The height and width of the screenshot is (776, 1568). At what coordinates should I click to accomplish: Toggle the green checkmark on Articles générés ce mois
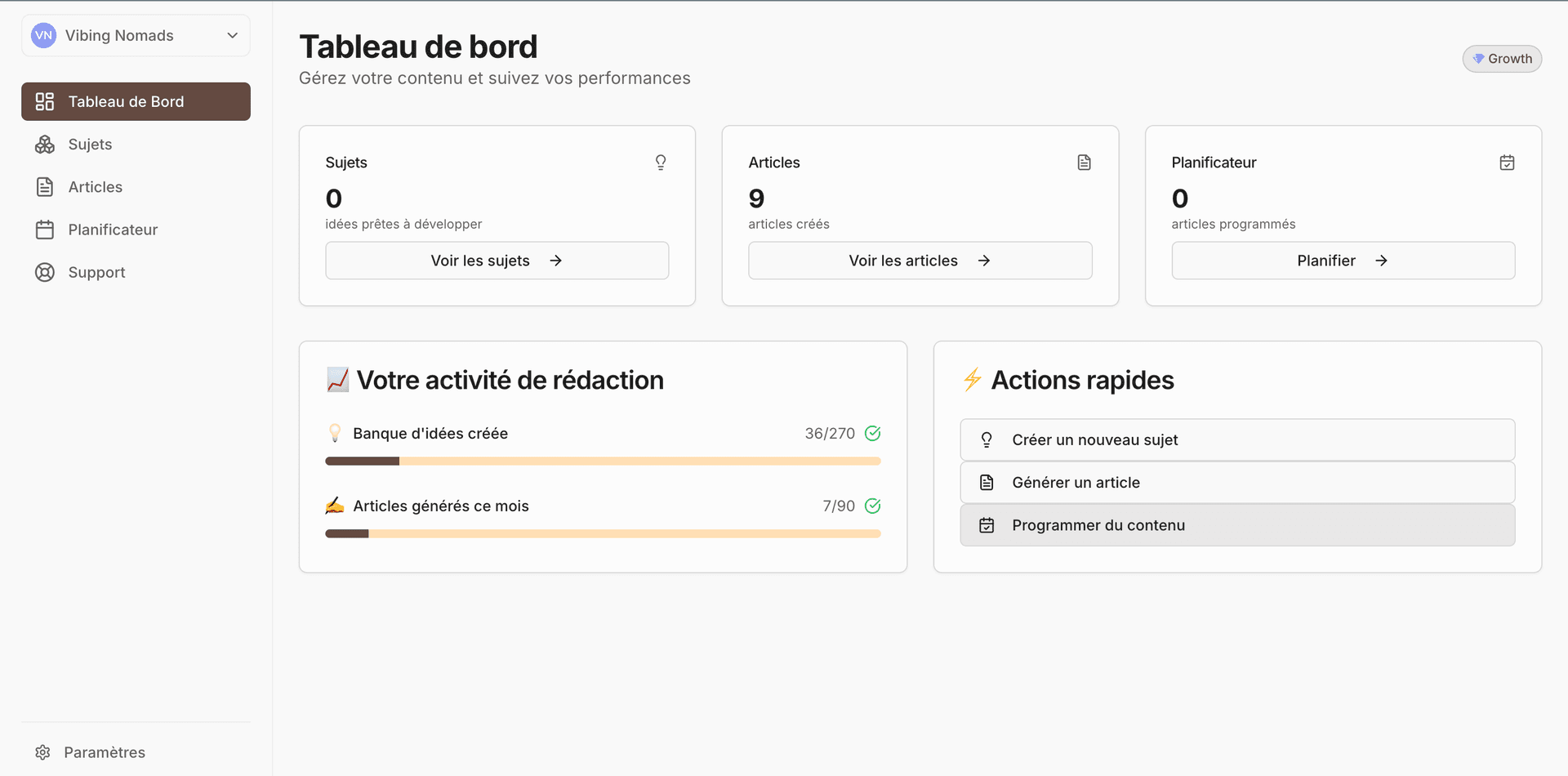tap(872, 506)
